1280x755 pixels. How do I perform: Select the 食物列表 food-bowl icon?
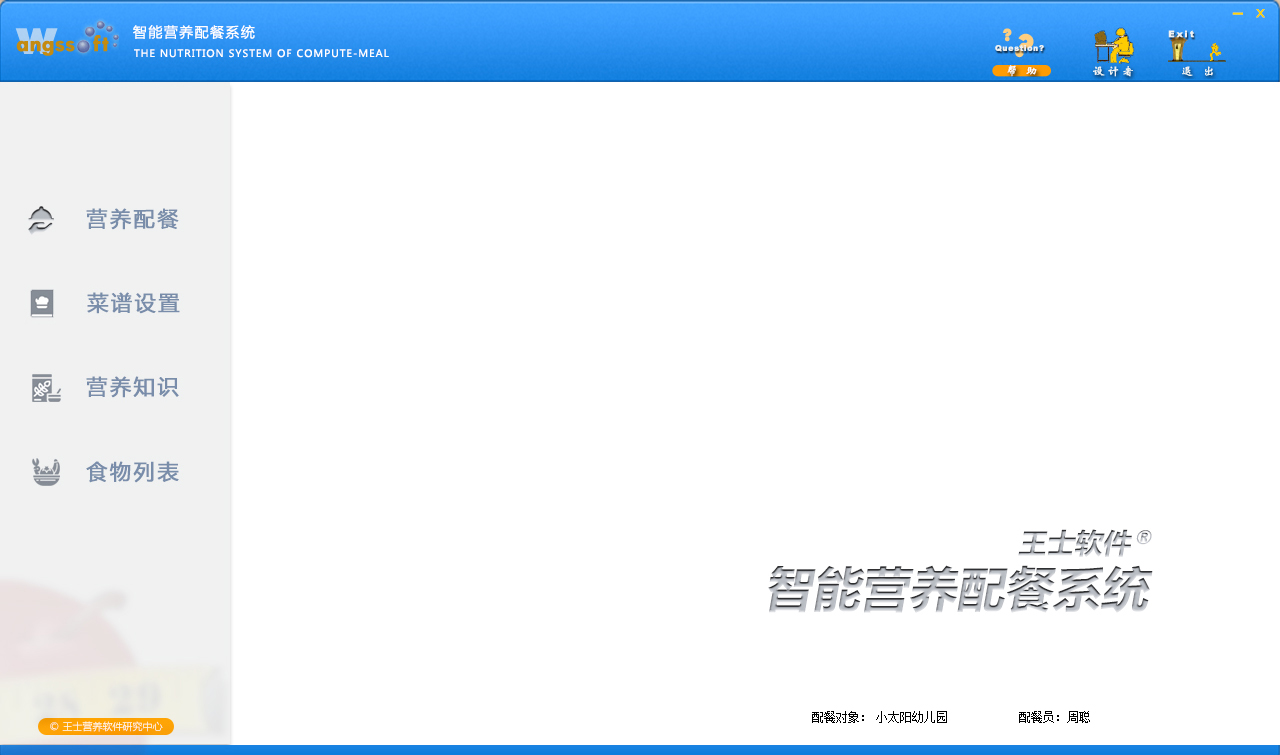pyautogui.click(x=45, y=472)
